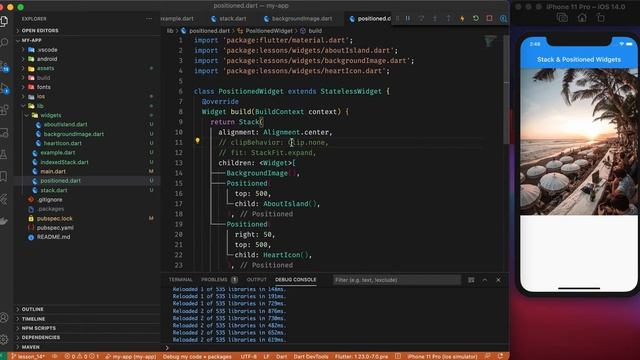The width and height of the screenshot is (640, 360).
Task: Take a Simulator screenshot
Action: coord(562,18)
